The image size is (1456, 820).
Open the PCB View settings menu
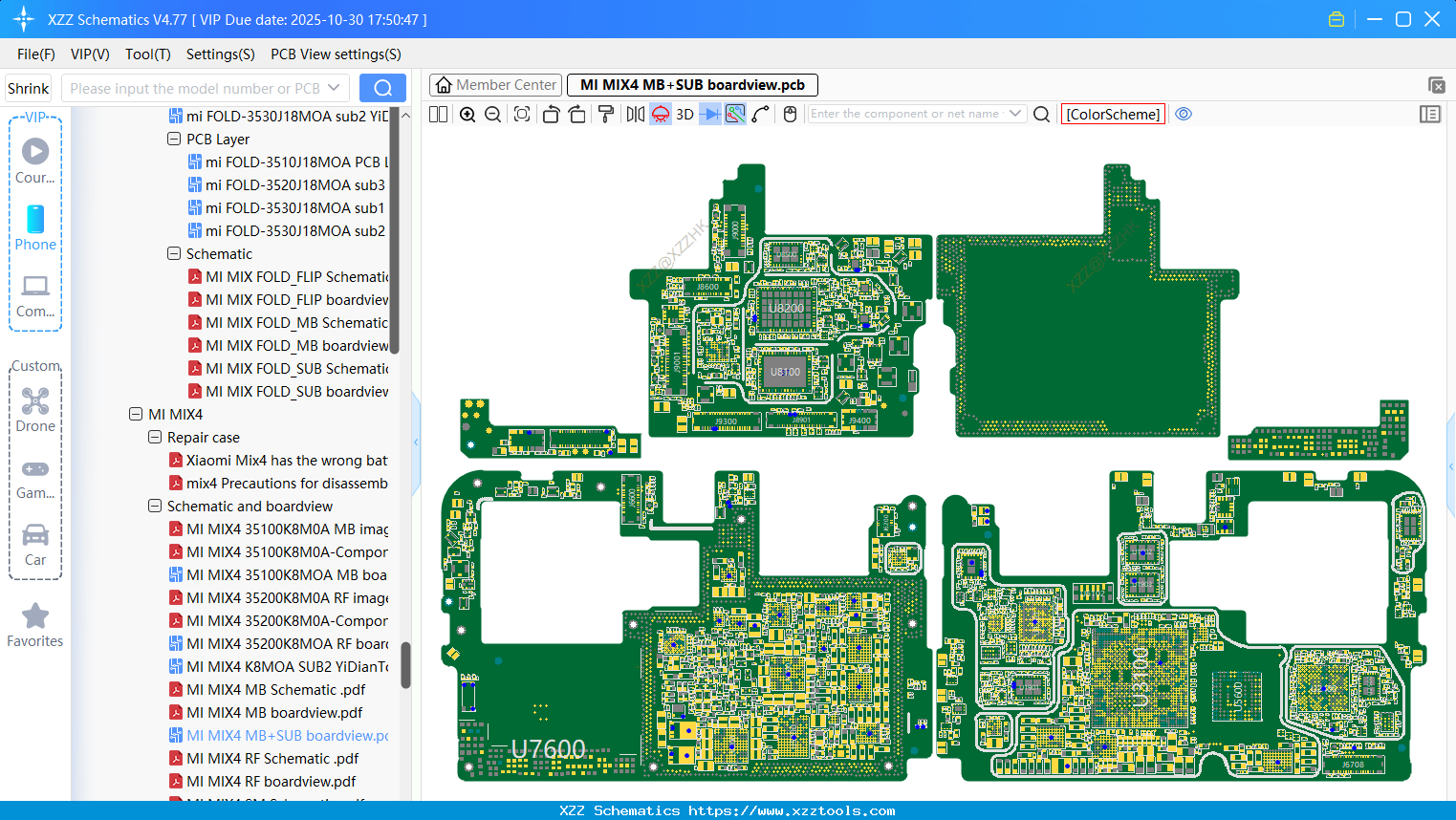[336, 54]
